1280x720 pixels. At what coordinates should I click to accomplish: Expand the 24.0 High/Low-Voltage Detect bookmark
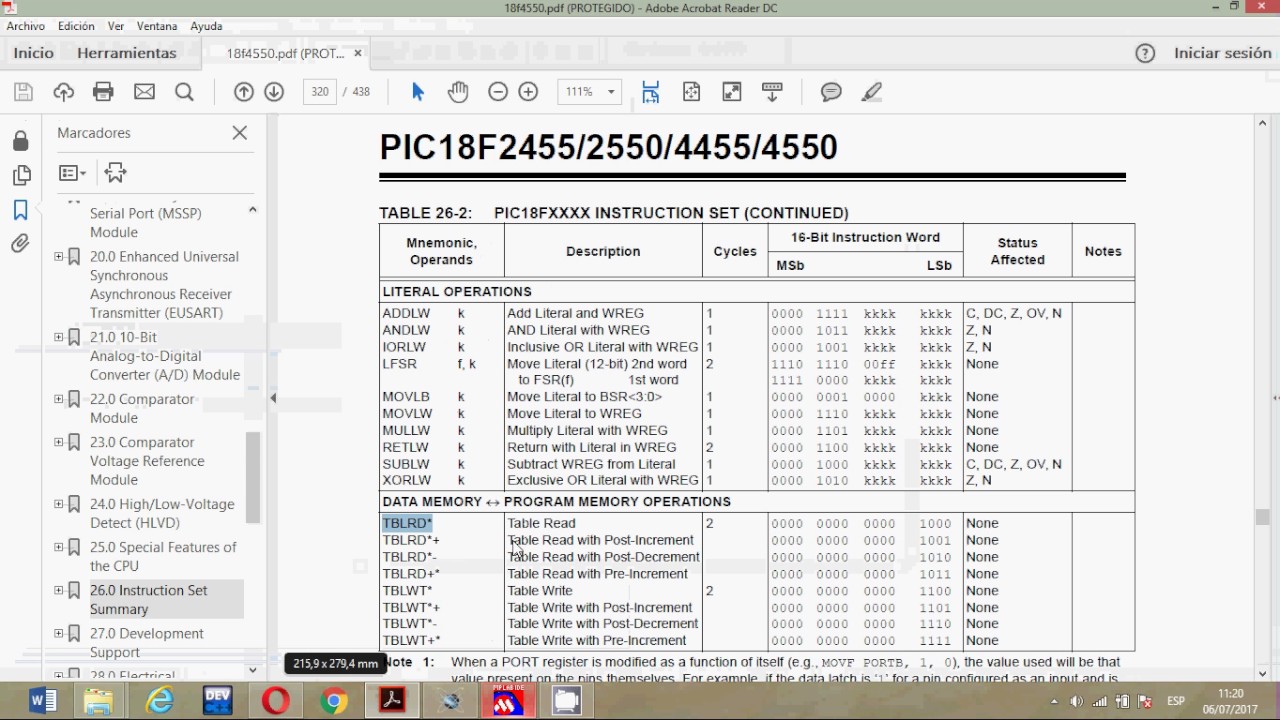59,505
